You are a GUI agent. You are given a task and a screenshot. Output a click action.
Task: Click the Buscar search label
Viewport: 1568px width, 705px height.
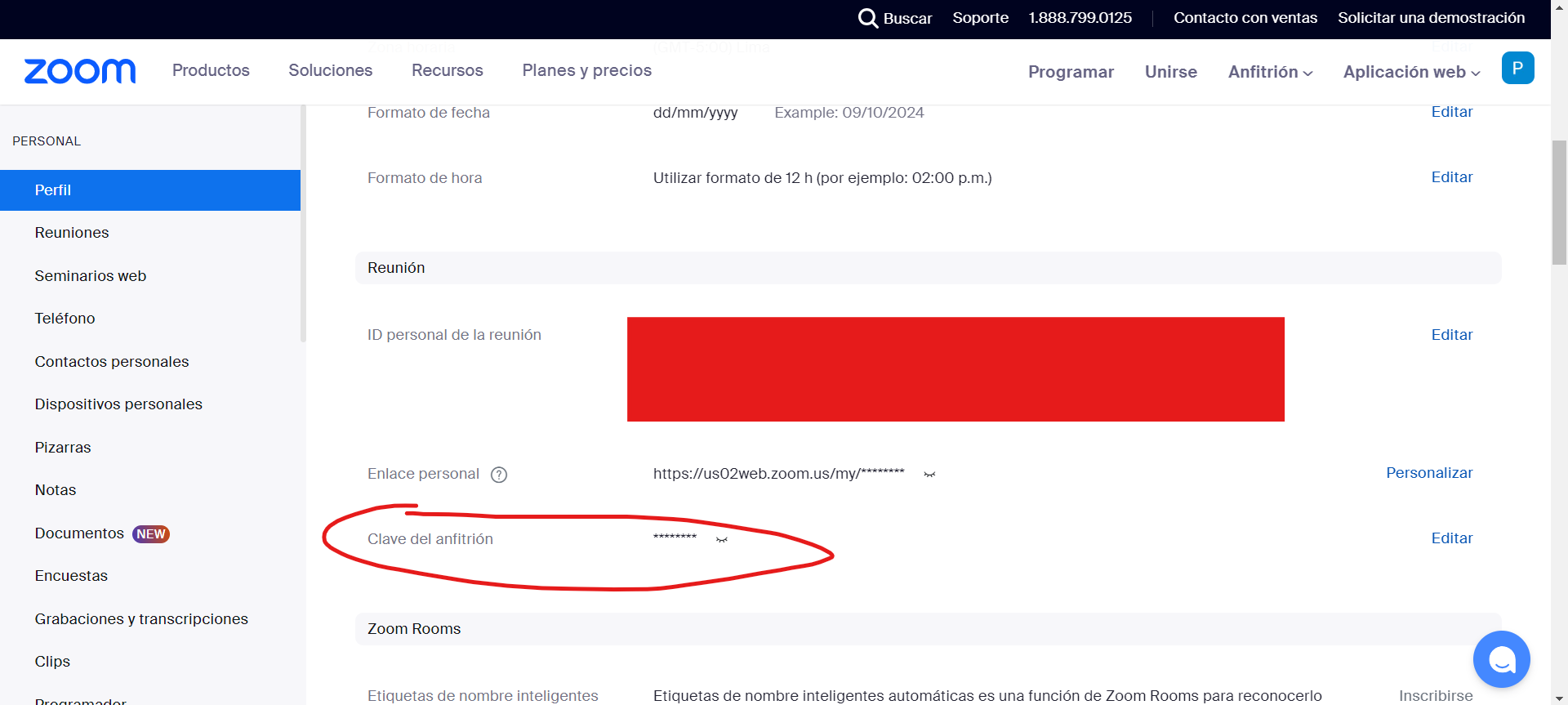pos(907,18)
